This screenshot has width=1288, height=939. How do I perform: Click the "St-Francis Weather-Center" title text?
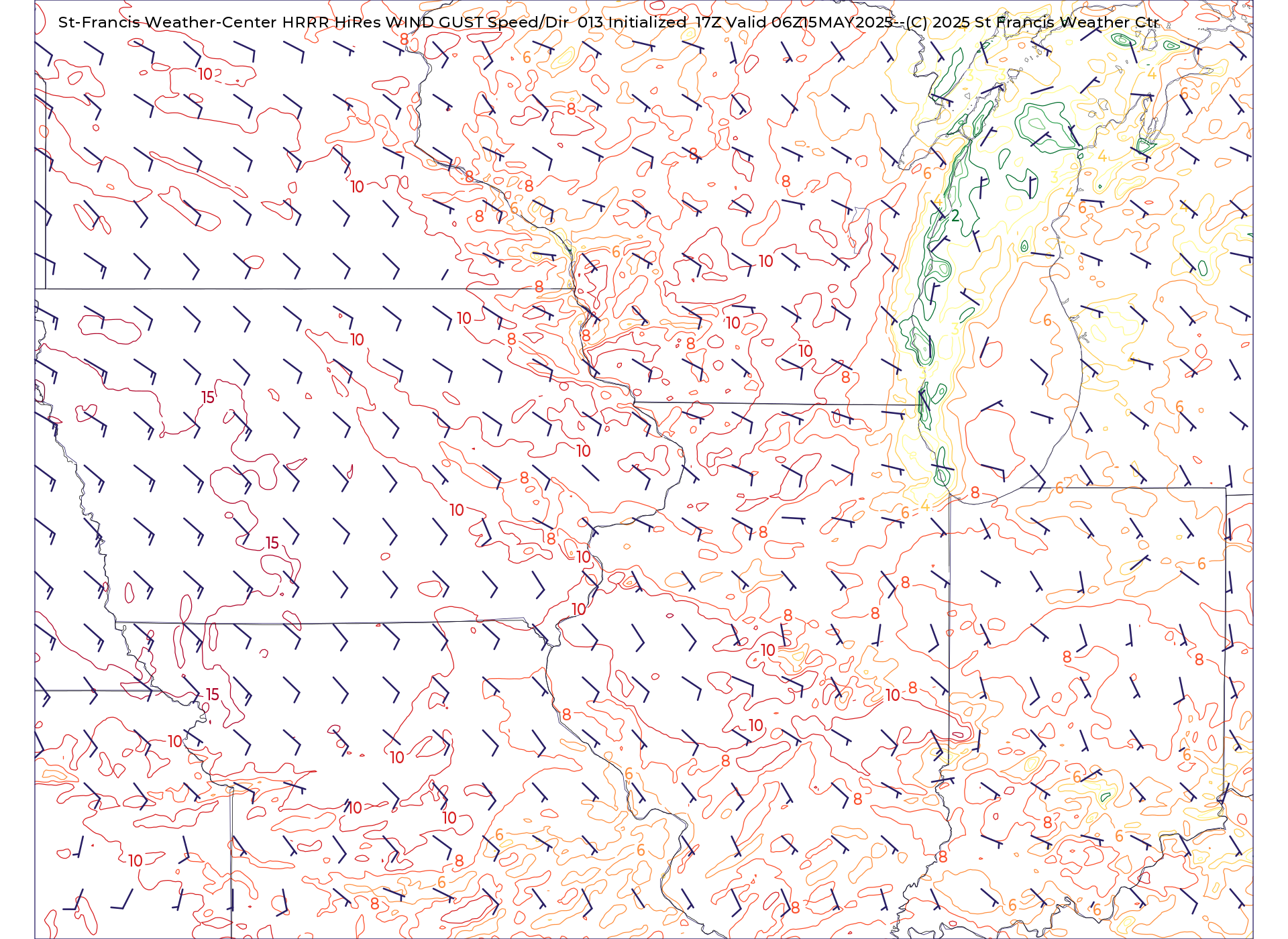(168, 22)
